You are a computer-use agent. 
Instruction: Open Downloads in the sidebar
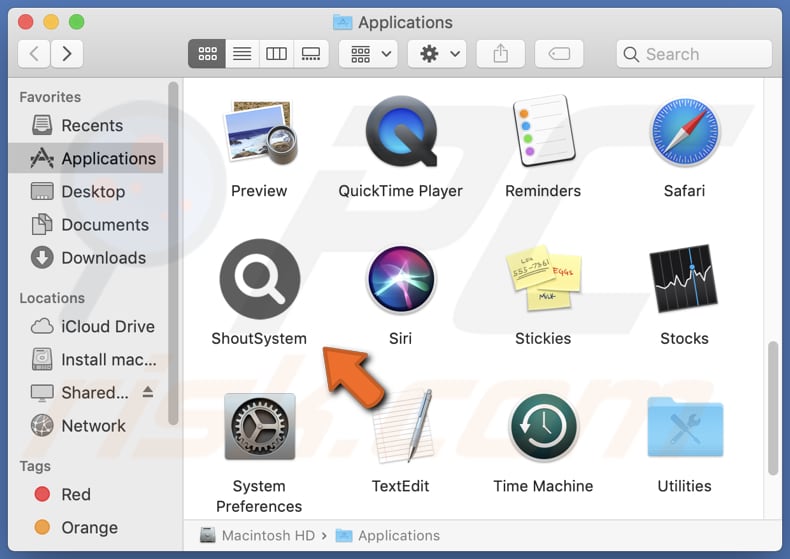click(86, 258)
